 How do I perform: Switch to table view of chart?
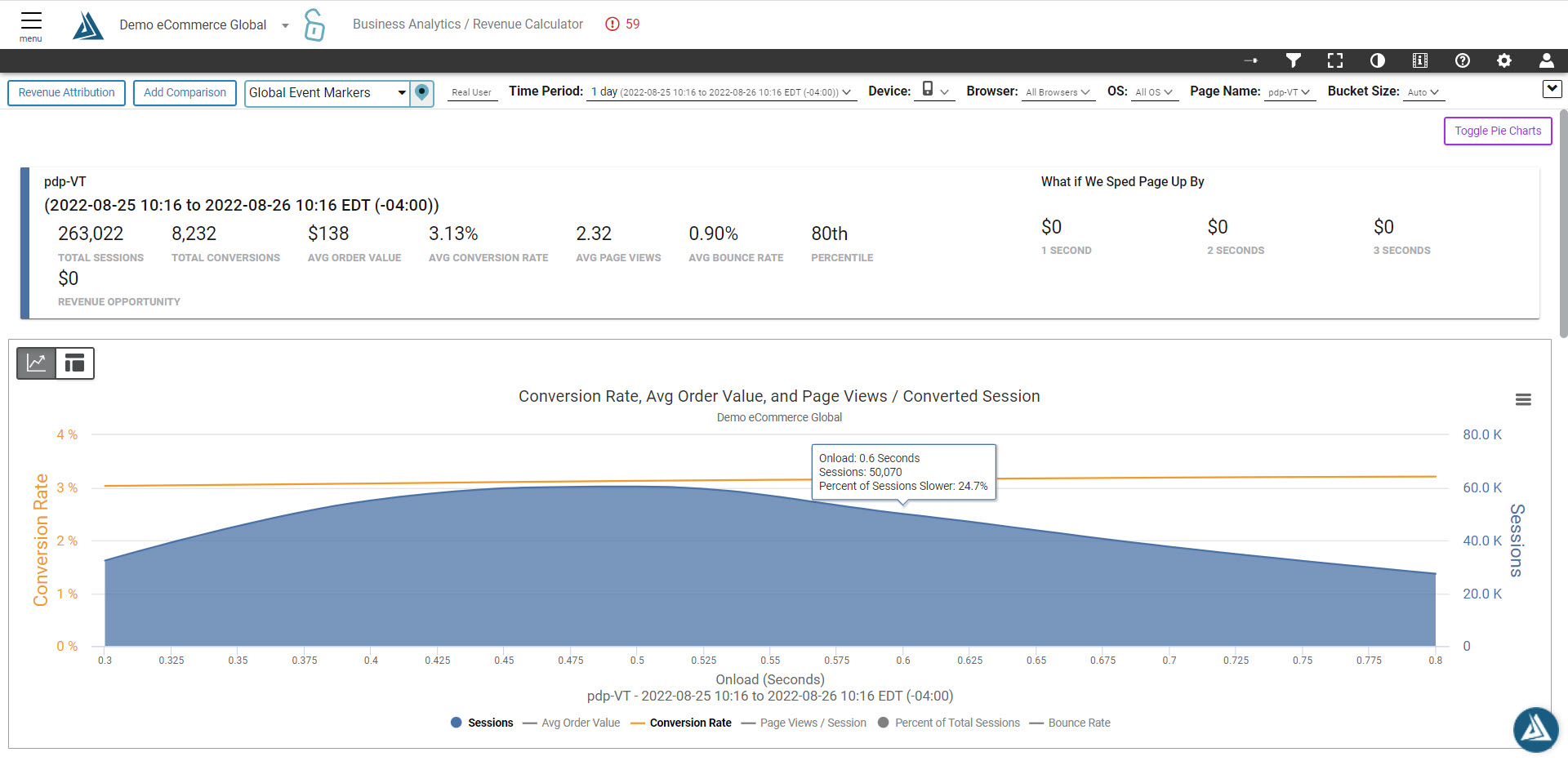(75, 363)
